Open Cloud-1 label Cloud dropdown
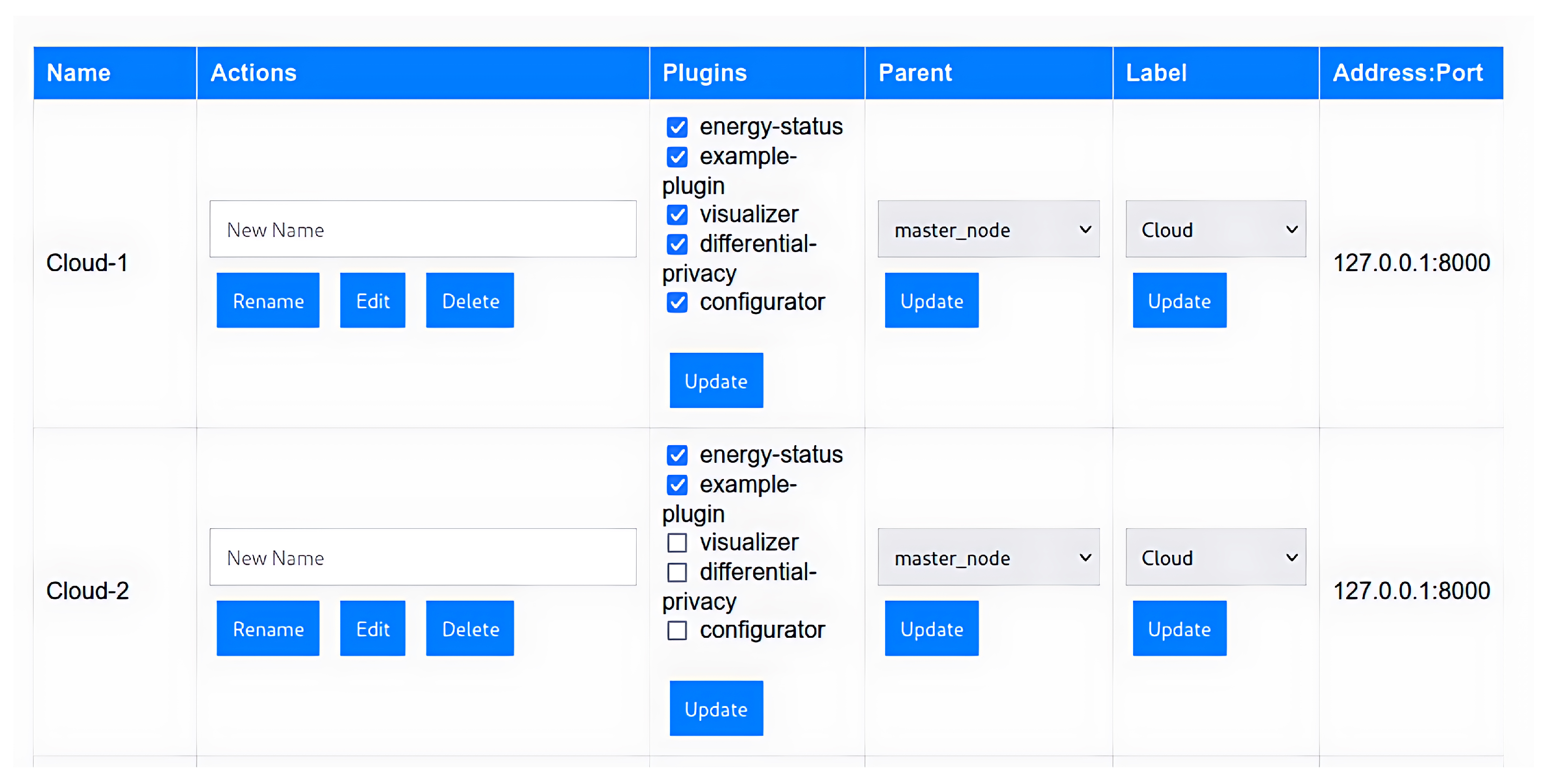The width and height of the screenshot is (1550, 784). (1216, 229)
